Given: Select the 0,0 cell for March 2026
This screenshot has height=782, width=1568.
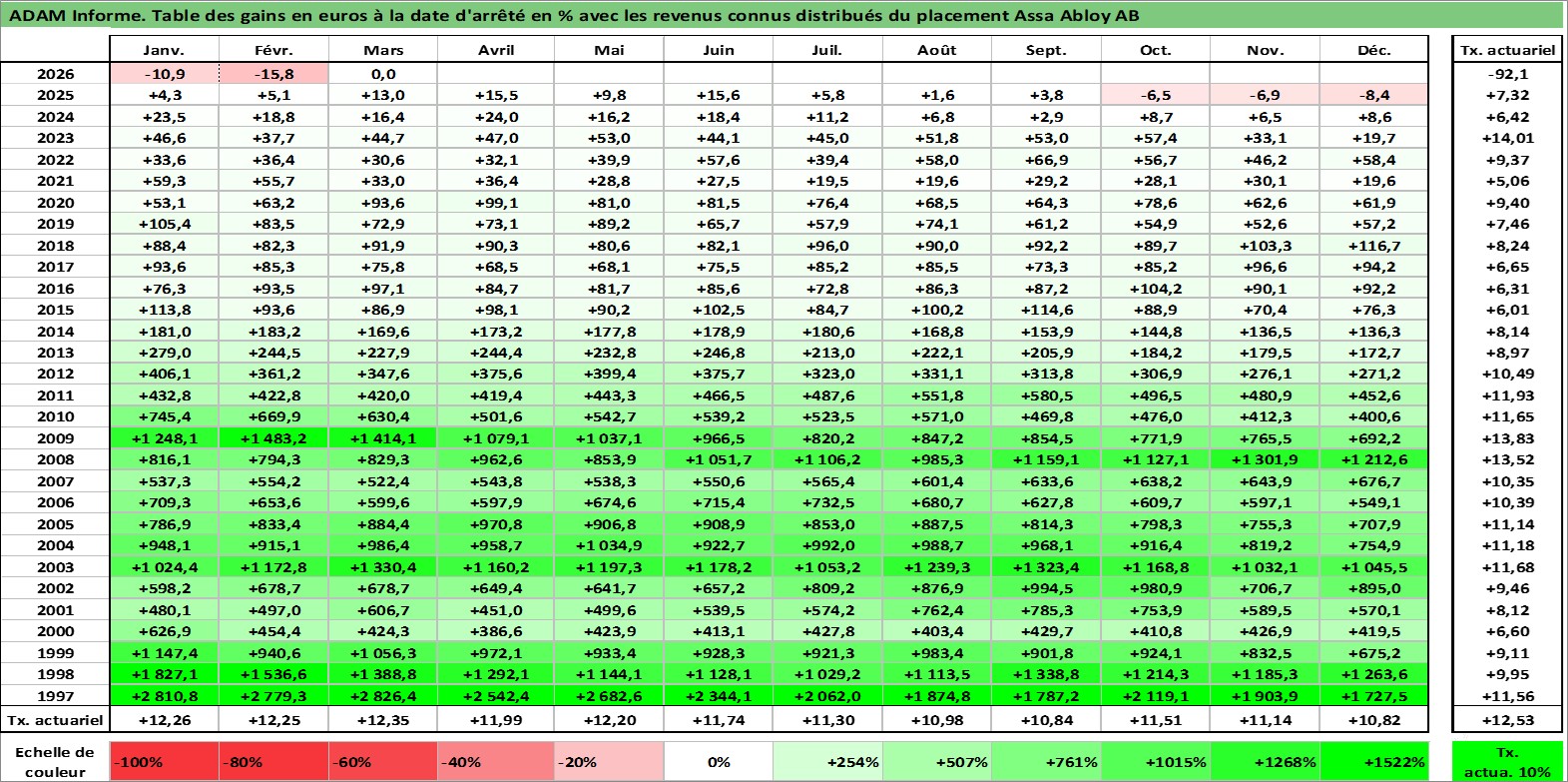Looking at the screenshot, I should [x=383, y=74].
